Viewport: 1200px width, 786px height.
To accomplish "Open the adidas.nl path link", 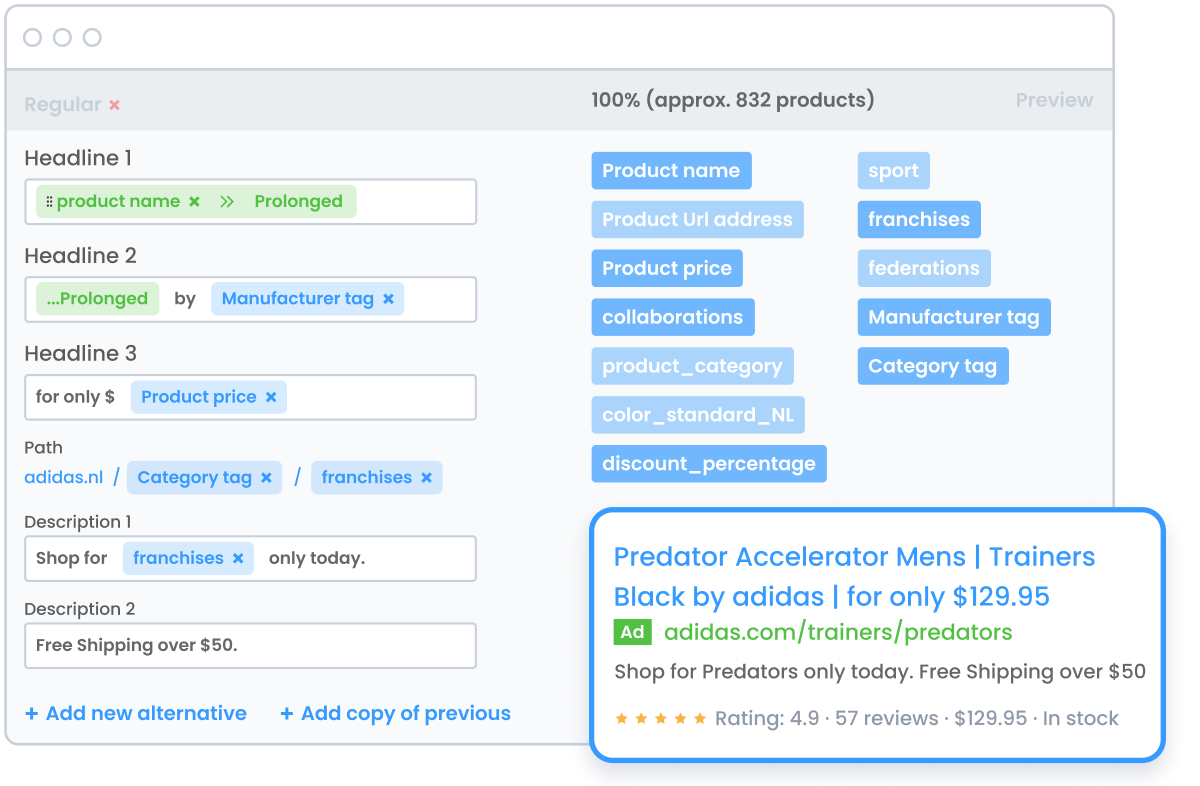I will [63, 477].
